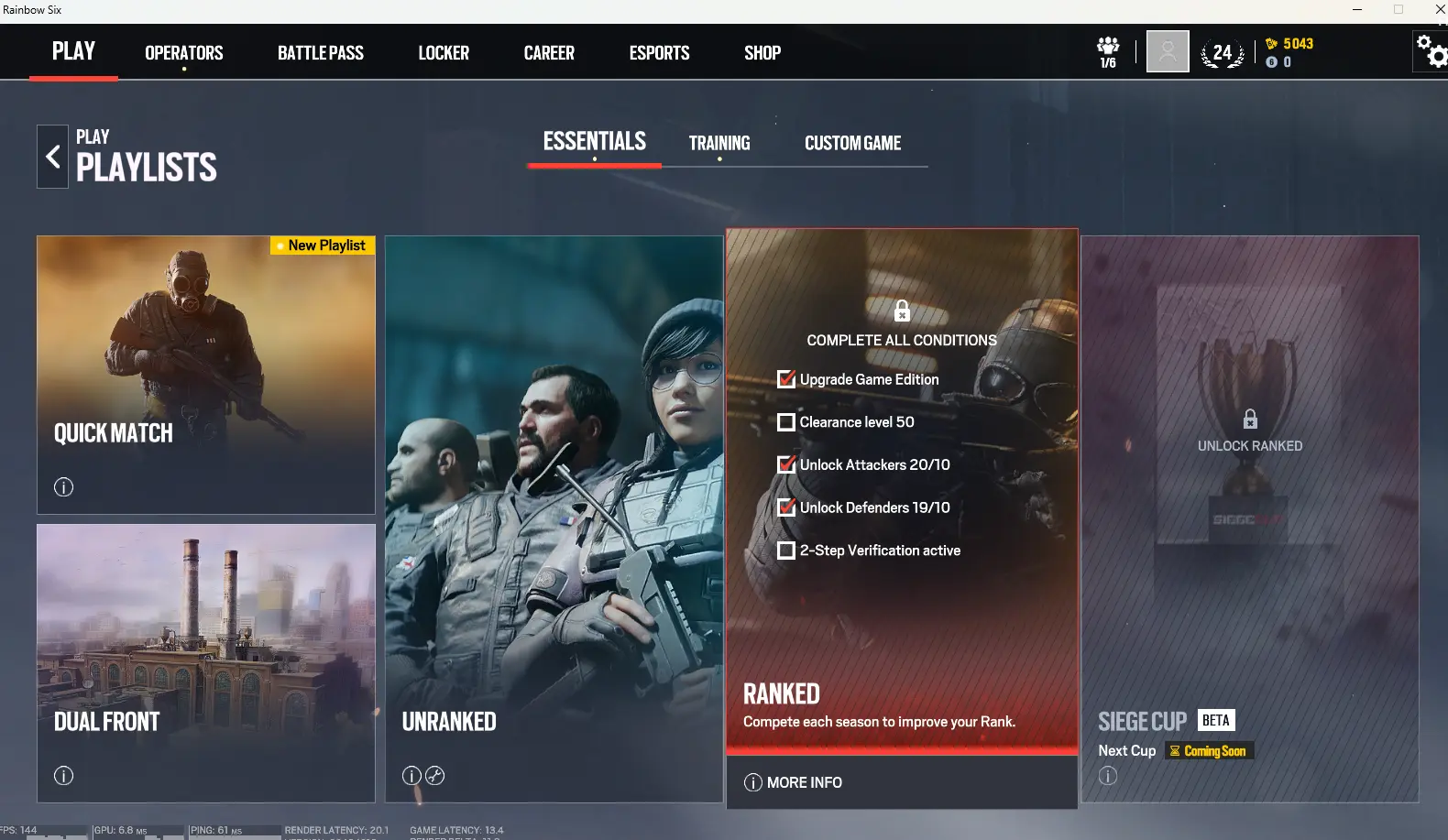The height and width of the screenshot is (840, 1448).
Task: Click the PING: 61 ms readout
Action: pyautogui.click(x=216, y=831)
